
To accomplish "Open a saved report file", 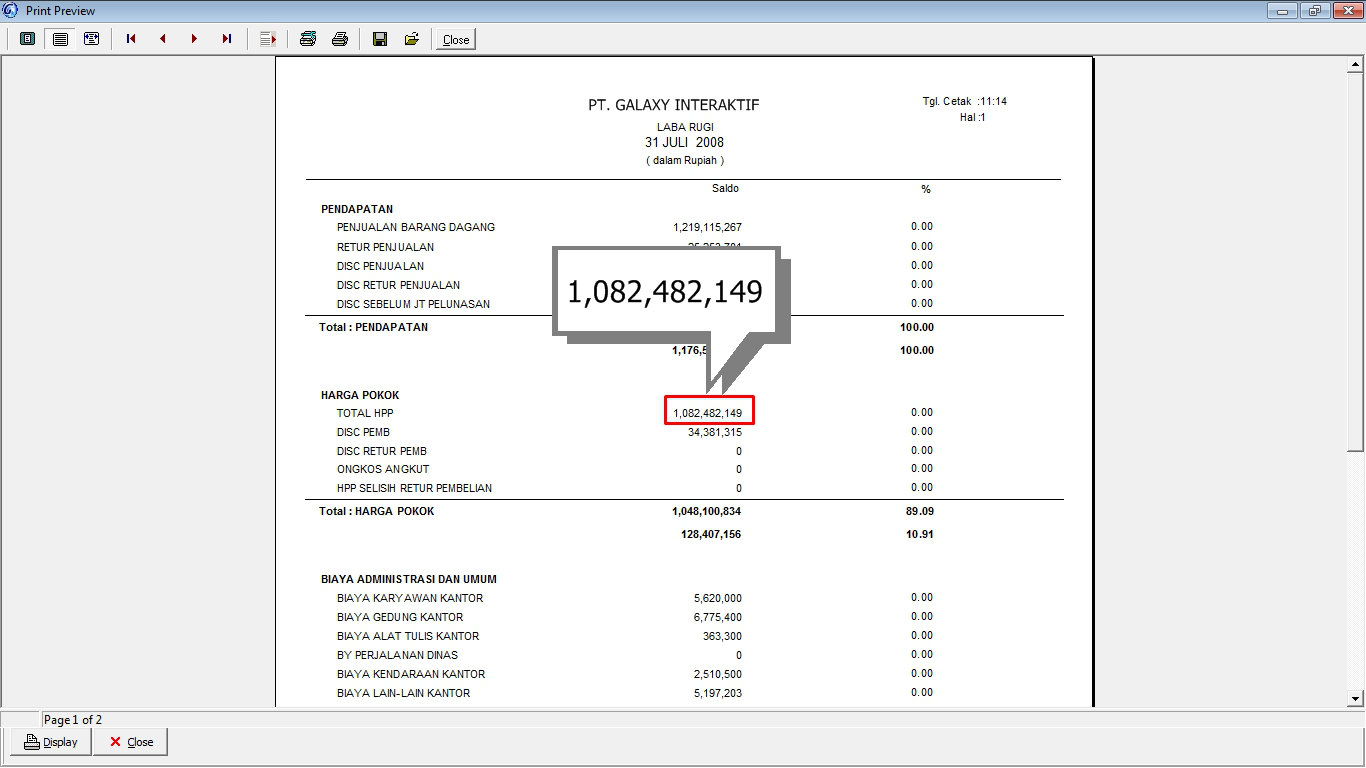I will (411, 39).
